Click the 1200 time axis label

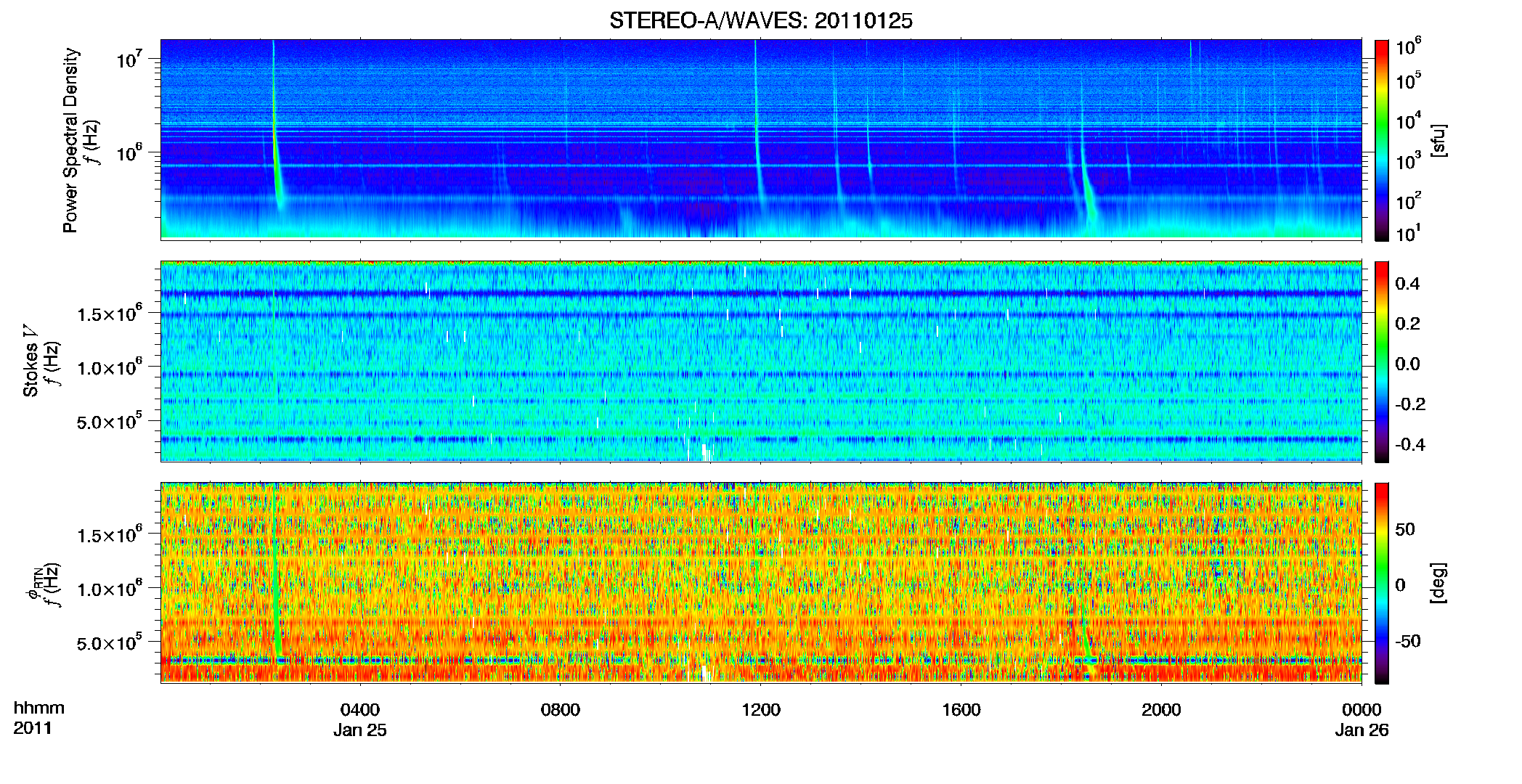(x=761, y=710)
